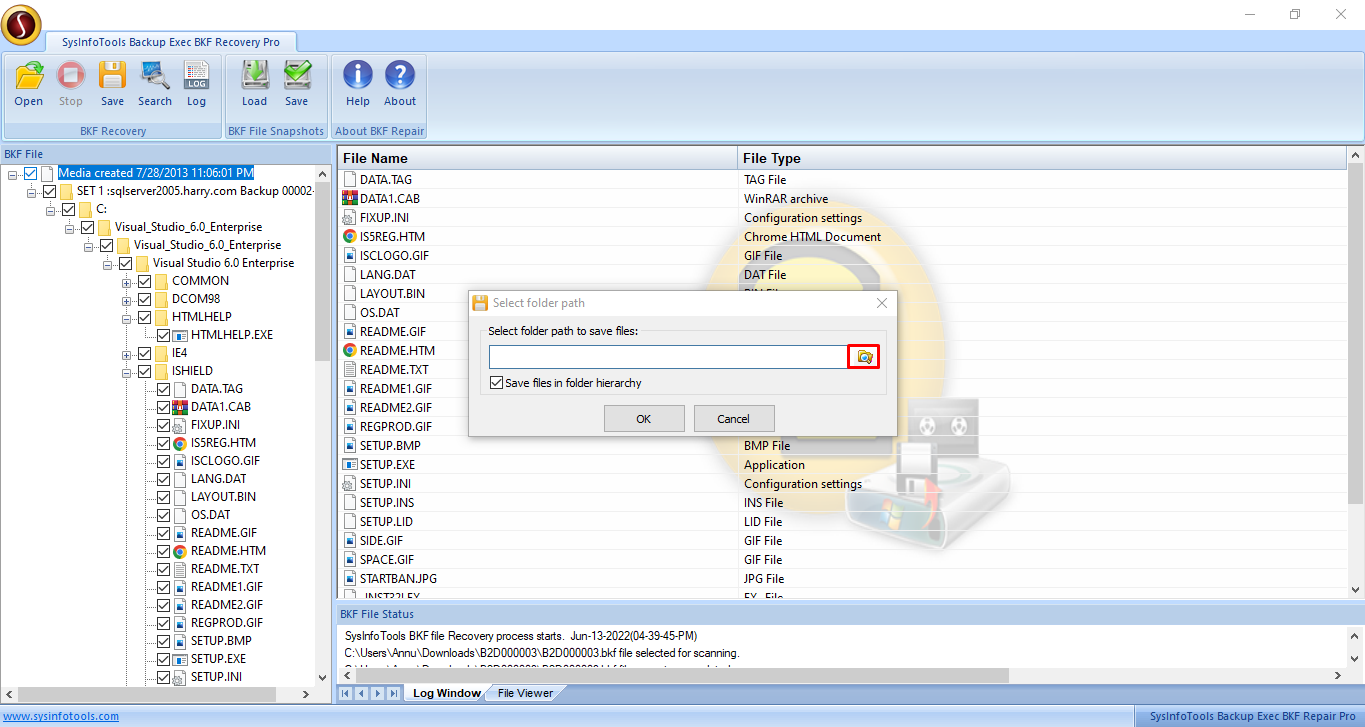Click the 'Chrome HTML Document' file type cell

click(x=812, y=237)
